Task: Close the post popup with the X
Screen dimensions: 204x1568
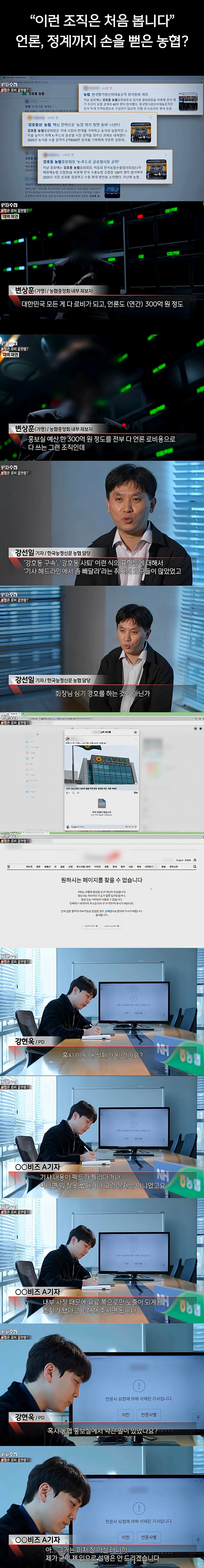Action: point(135,733)
